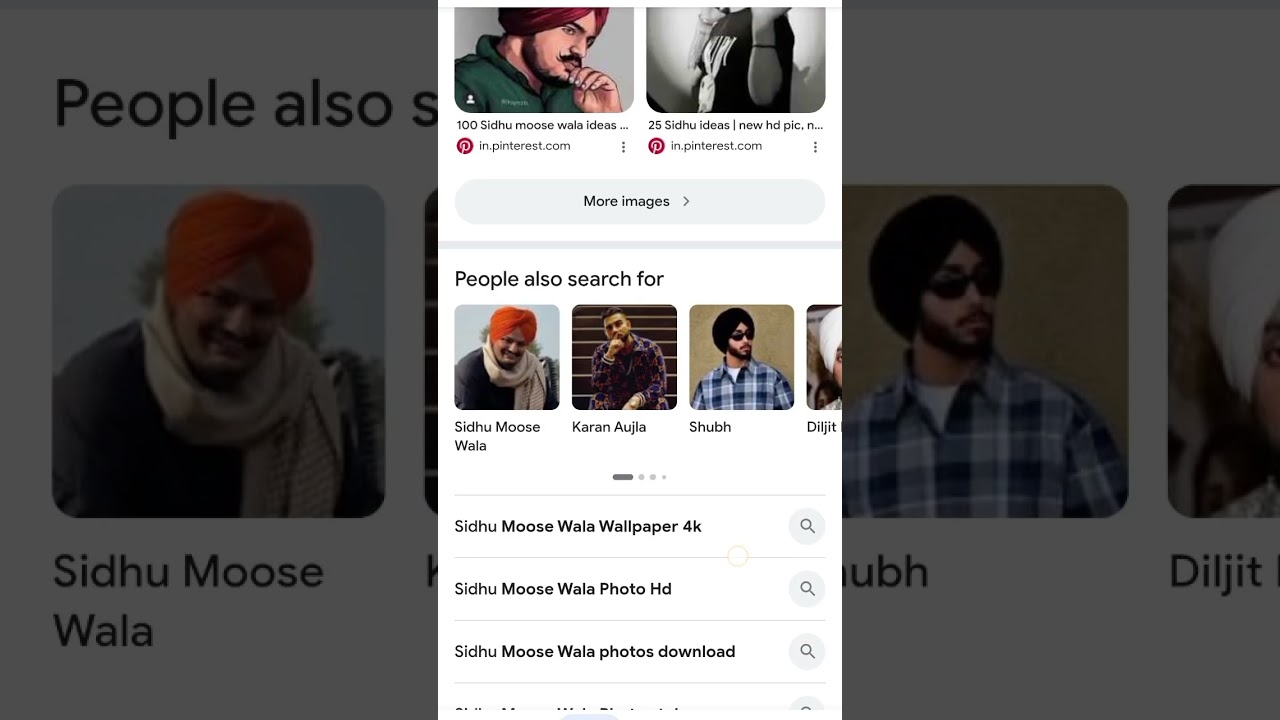Select the Shubh person thumbnail
The height and width of the screenshot is (720, 1280).
[x=742, y=357]
